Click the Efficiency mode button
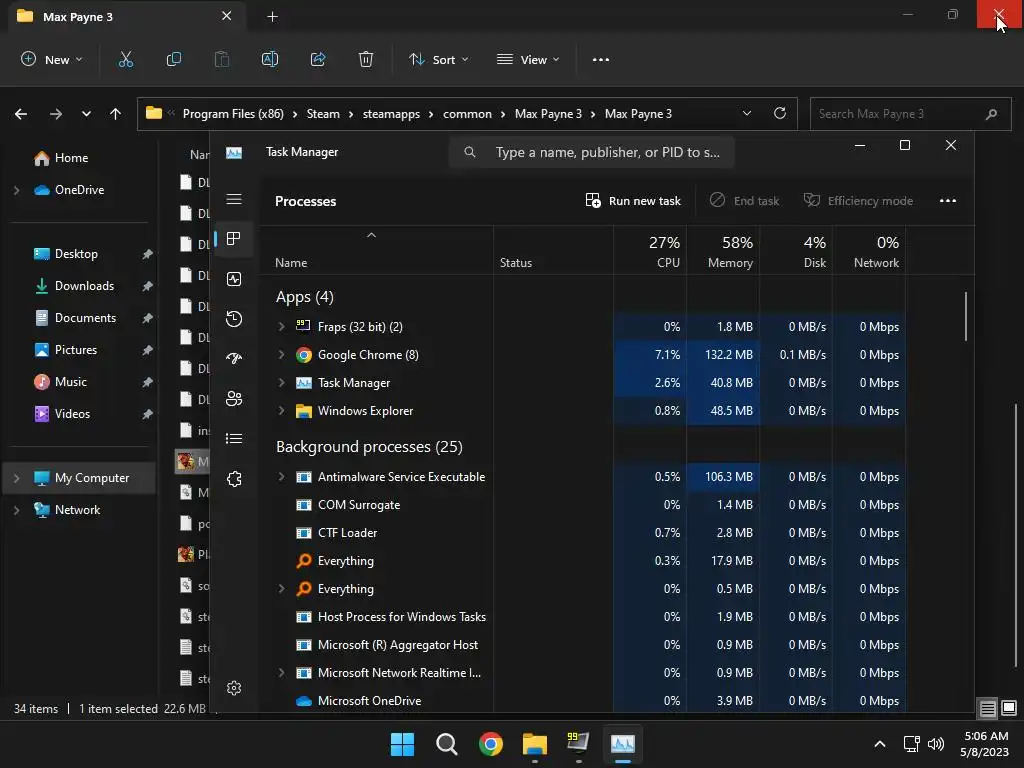 coord(858,200)
